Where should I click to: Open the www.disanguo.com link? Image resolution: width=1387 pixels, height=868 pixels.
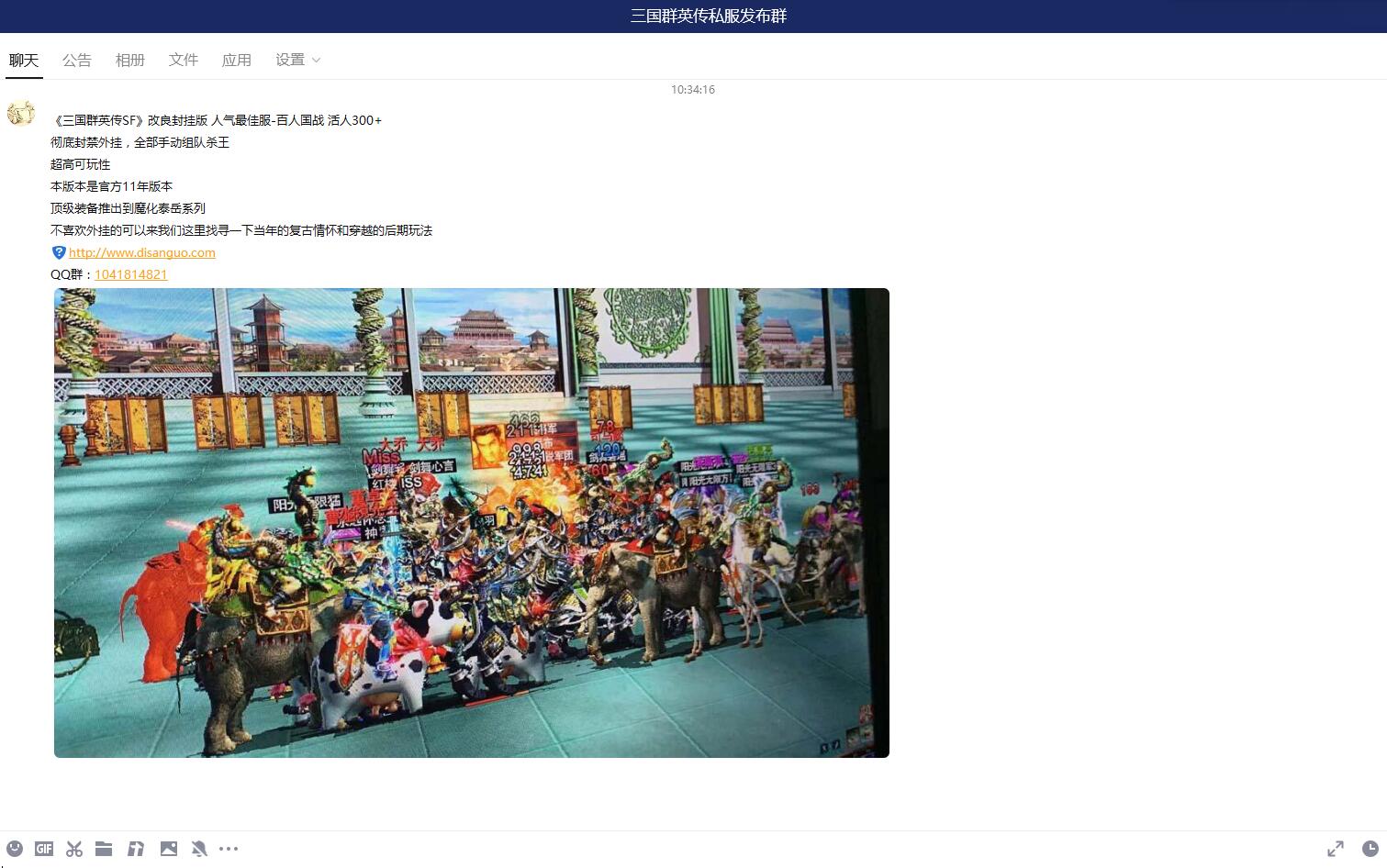point(142,252)
